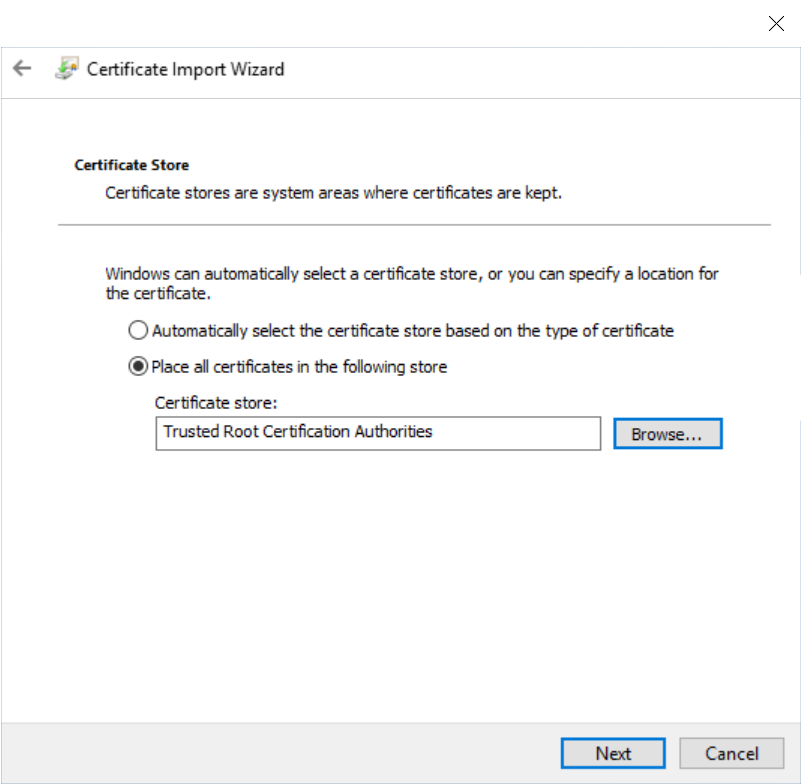This screenshot has width=802, height=784.
Task: Open the Browse dialog for certificate stores
Action: click(x=667, y=434)
